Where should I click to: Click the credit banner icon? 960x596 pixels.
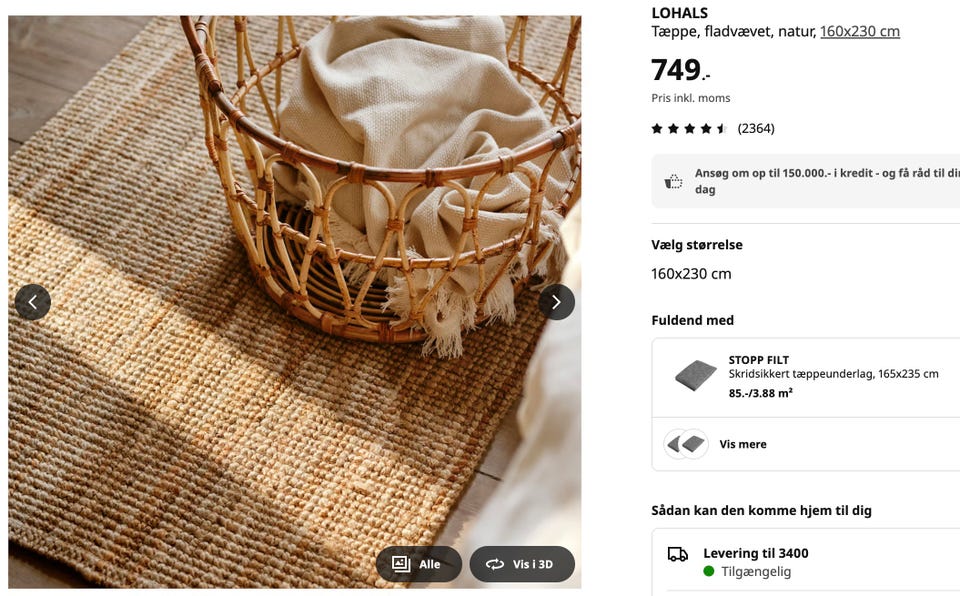coord(674,181)
